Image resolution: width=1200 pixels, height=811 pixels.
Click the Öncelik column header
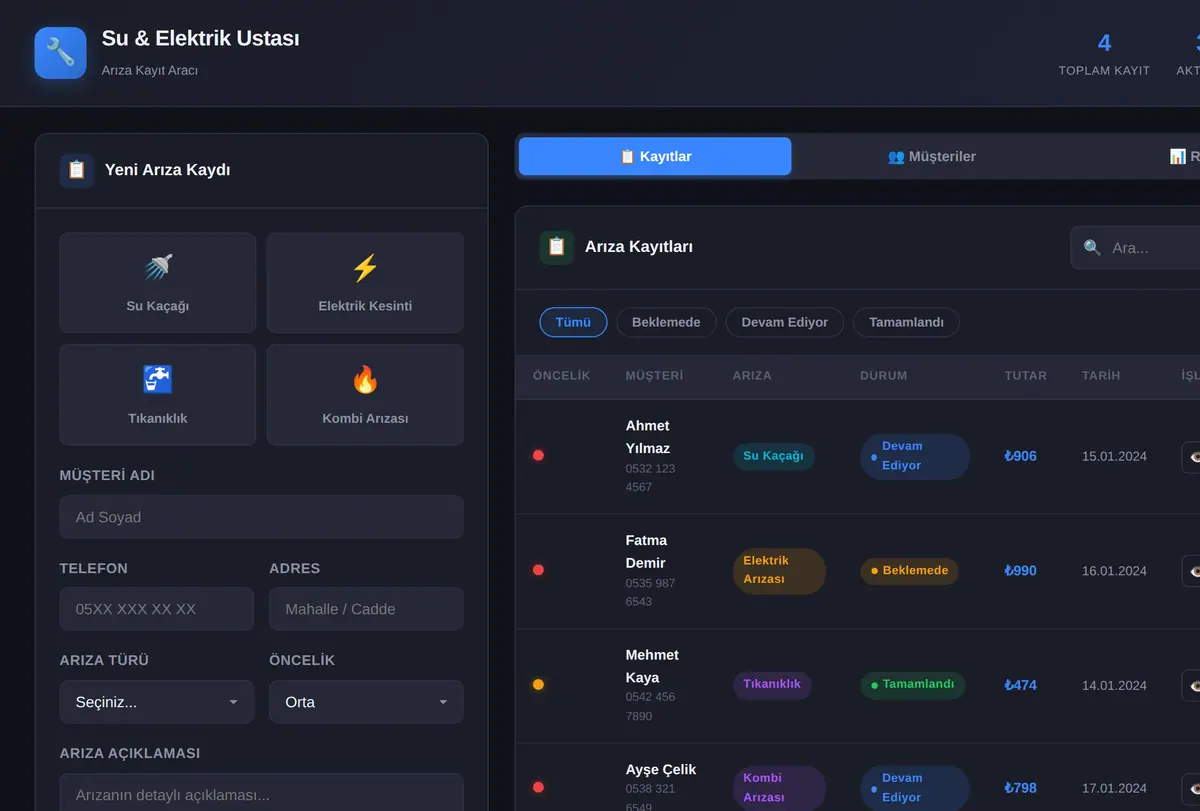(x=561, y=376)
